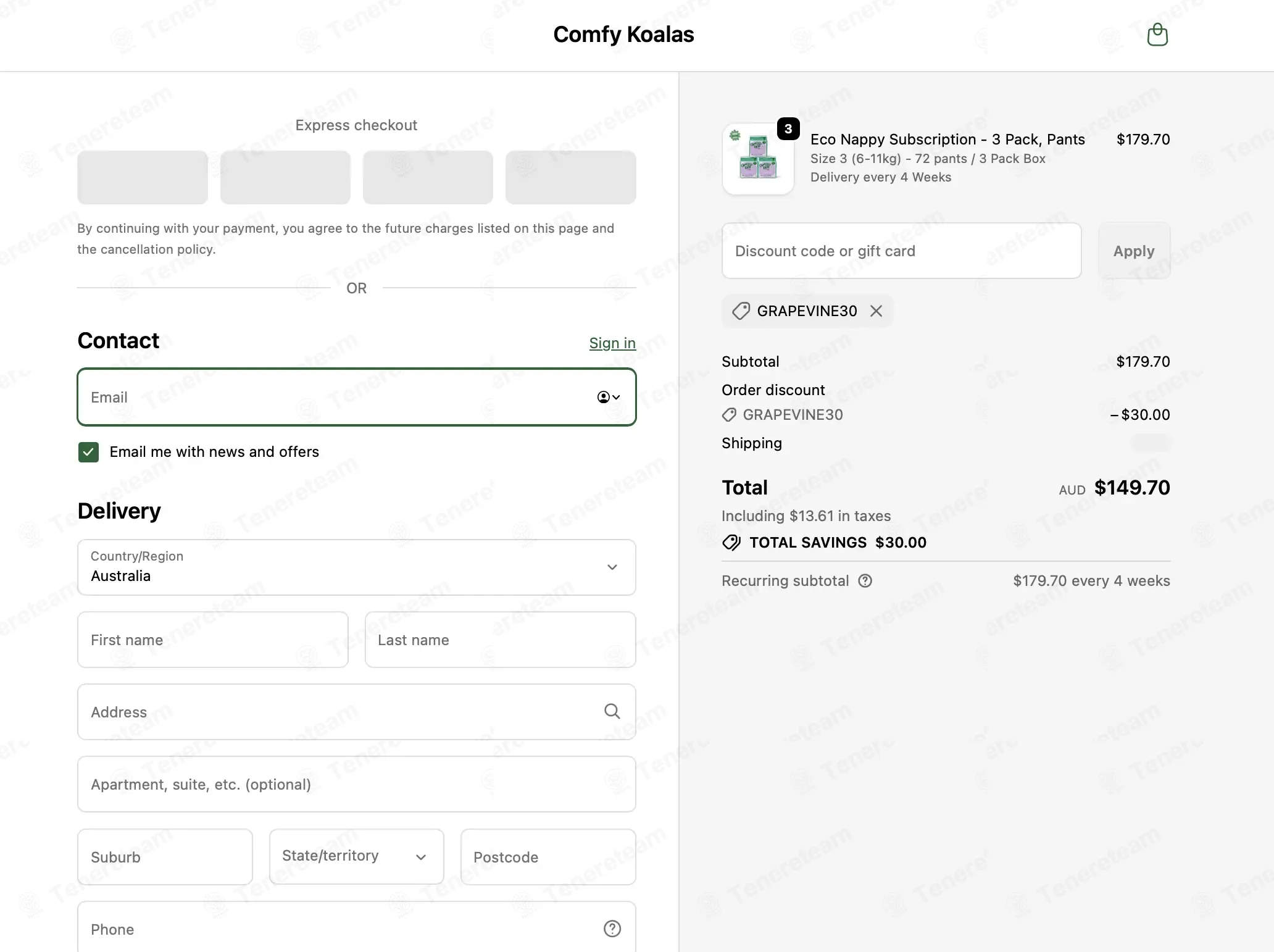Click the quantity badge showing 3
Image resolution: width=1274 pixels, height=952 pixels.
point(788,129)
